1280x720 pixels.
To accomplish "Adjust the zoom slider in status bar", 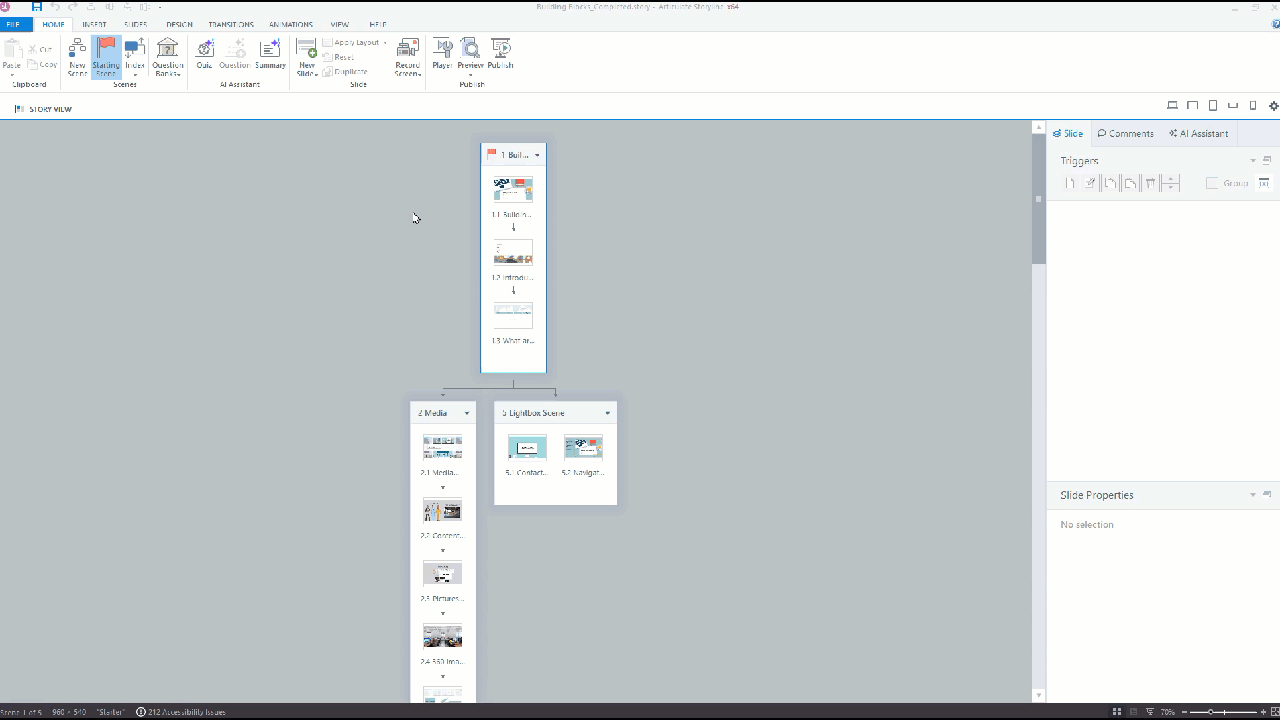I will pos(1211,712).
